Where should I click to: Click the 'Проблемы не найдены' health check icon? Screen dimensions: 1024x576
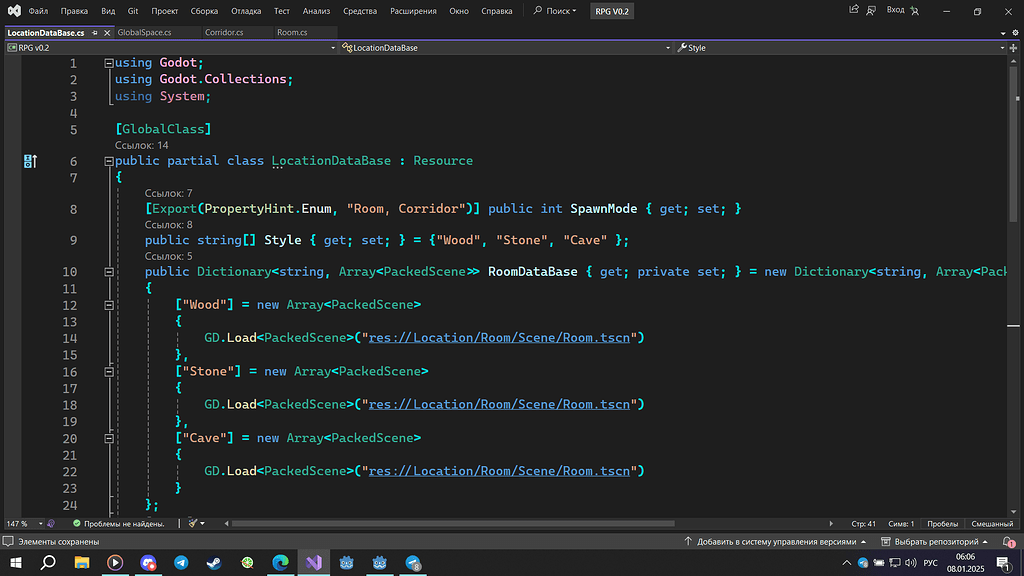pyautogui.click(x=76, y=523)
